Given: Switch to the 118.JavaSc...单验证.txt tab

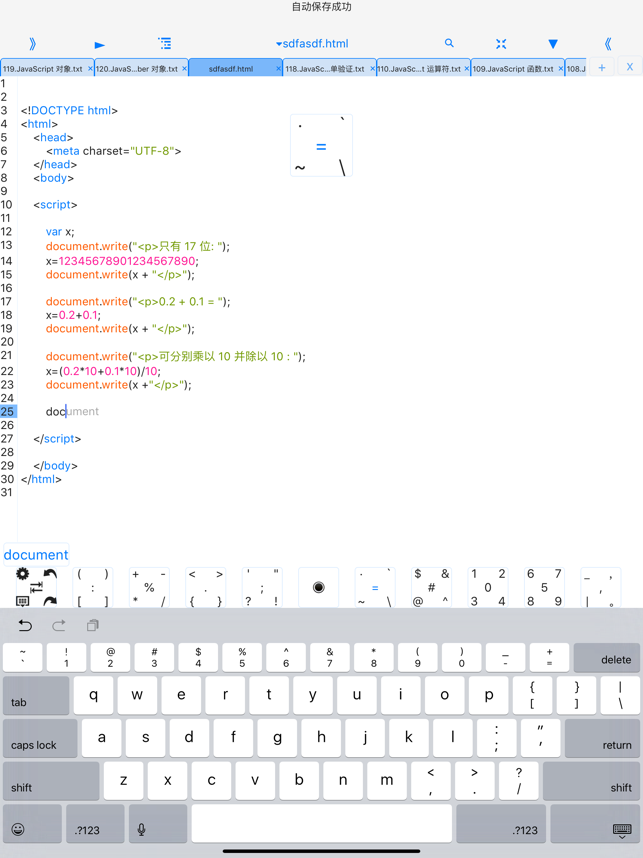Looking at the screenshot, I should [x=325, y=69].
